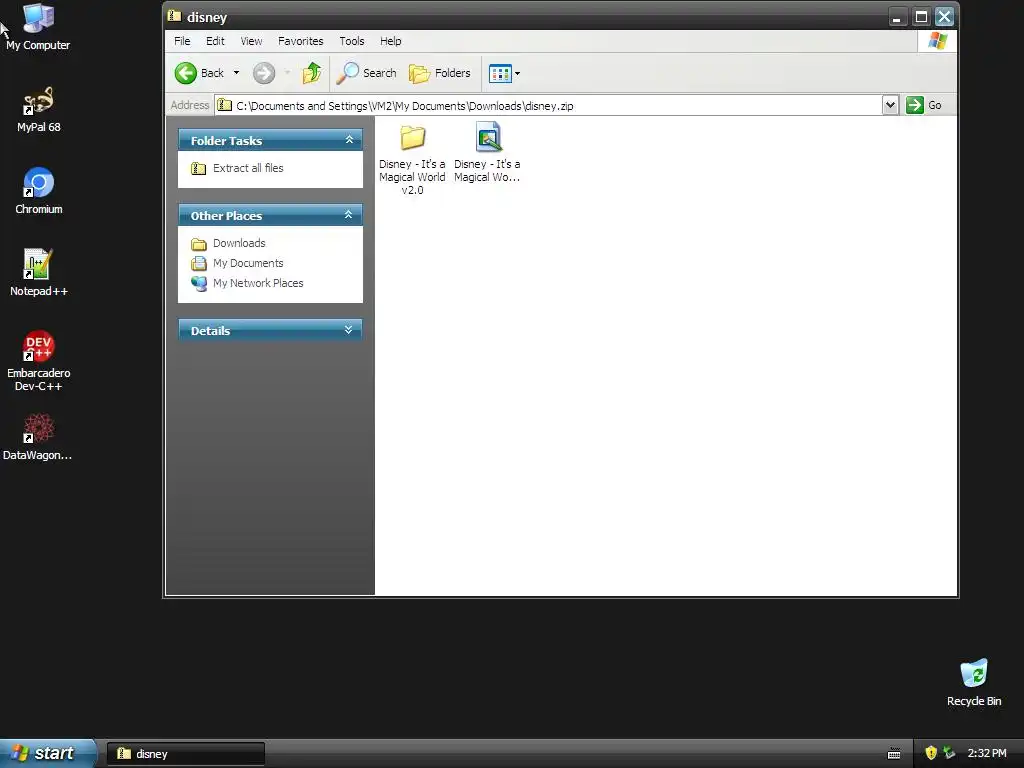Click the Start button
Image resolution: width=1024 pixels, height=768 pixels.
tap(47, 753)
